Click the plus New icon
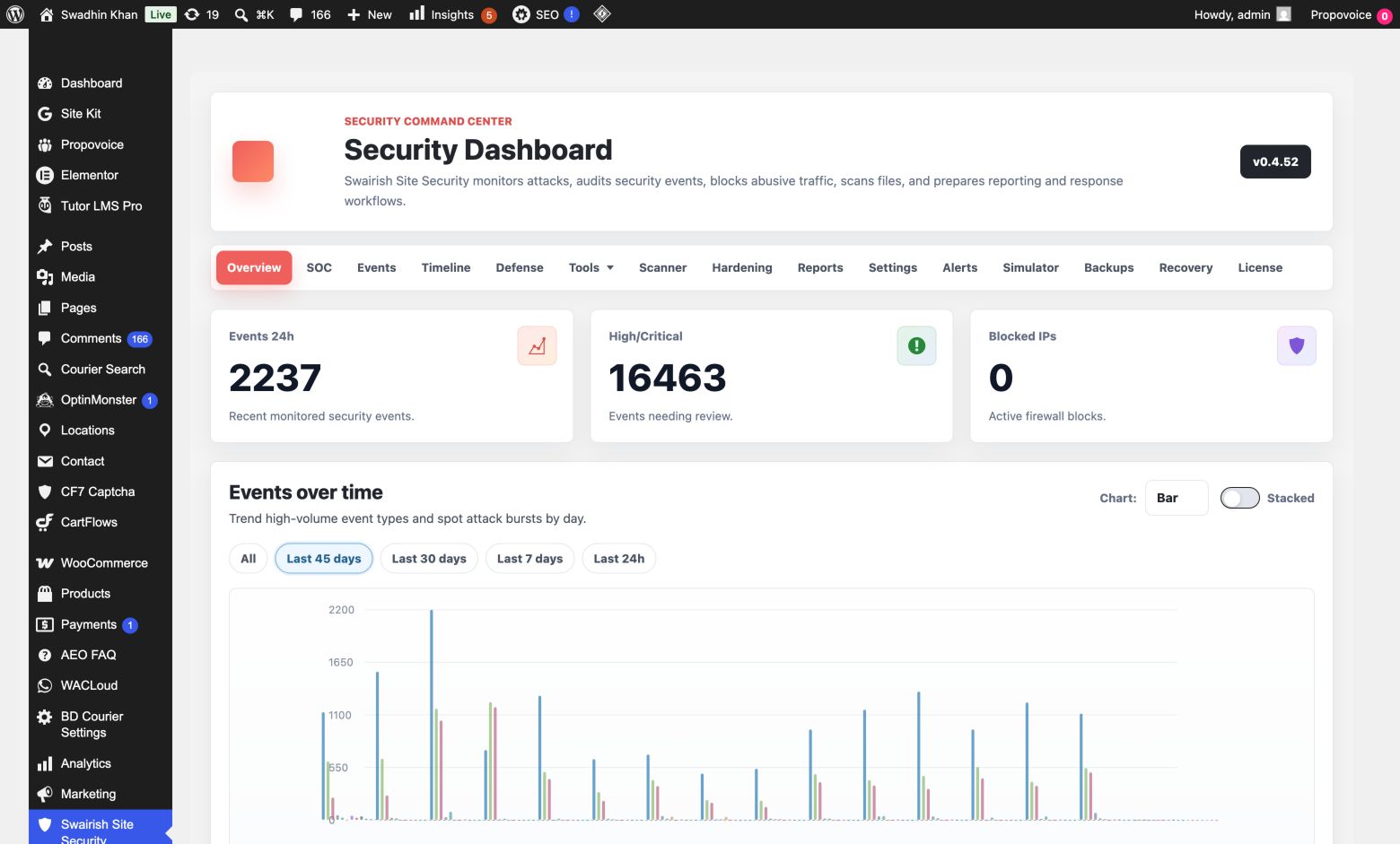This screenshot has width=1400, height=844. pyautogui.click(x=354, y=14)
